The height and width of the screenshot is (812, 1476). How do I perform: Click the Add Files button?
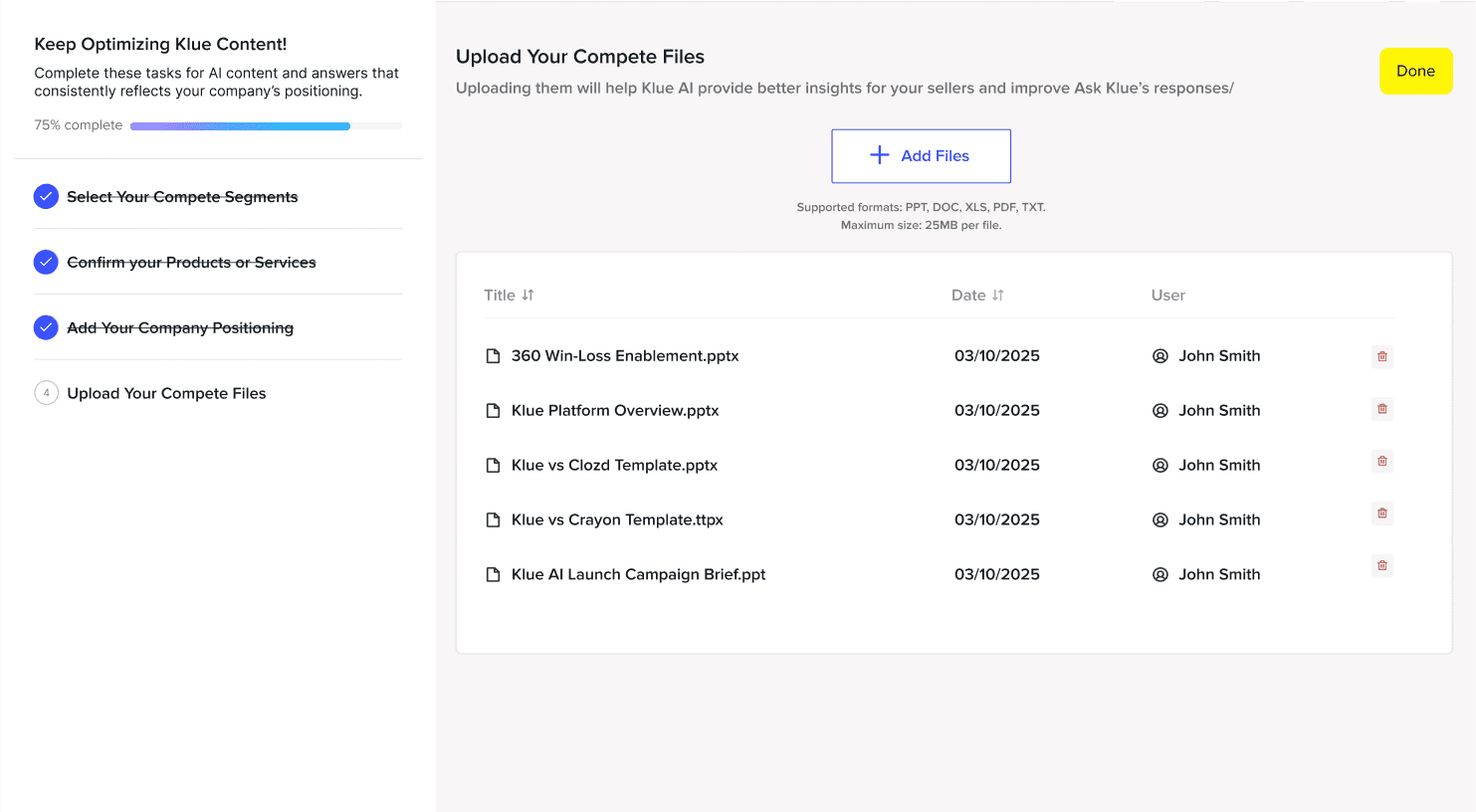pyautogui.click(x=921, y=156)
